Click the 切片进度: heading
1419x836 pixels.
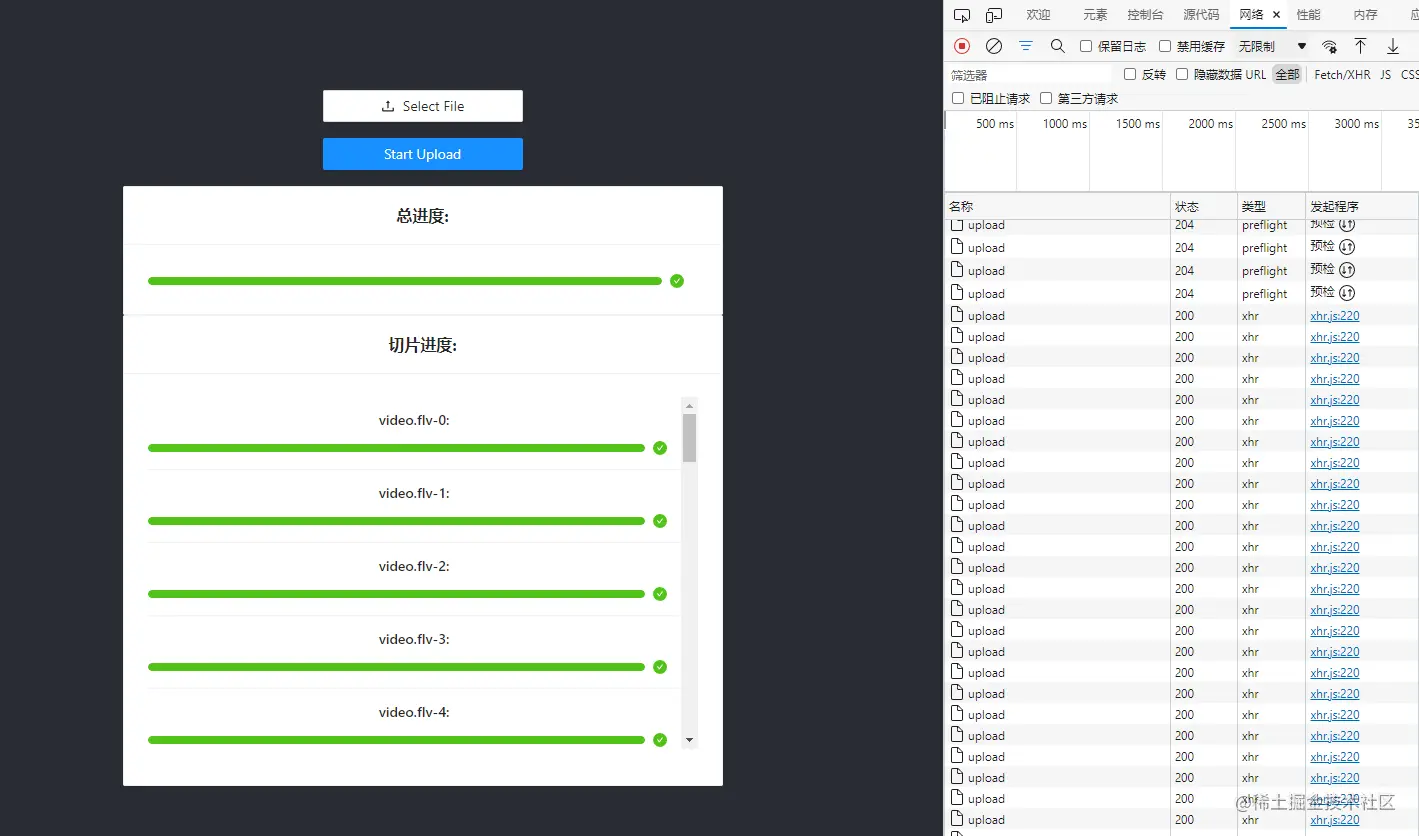(x=423, y=346)
